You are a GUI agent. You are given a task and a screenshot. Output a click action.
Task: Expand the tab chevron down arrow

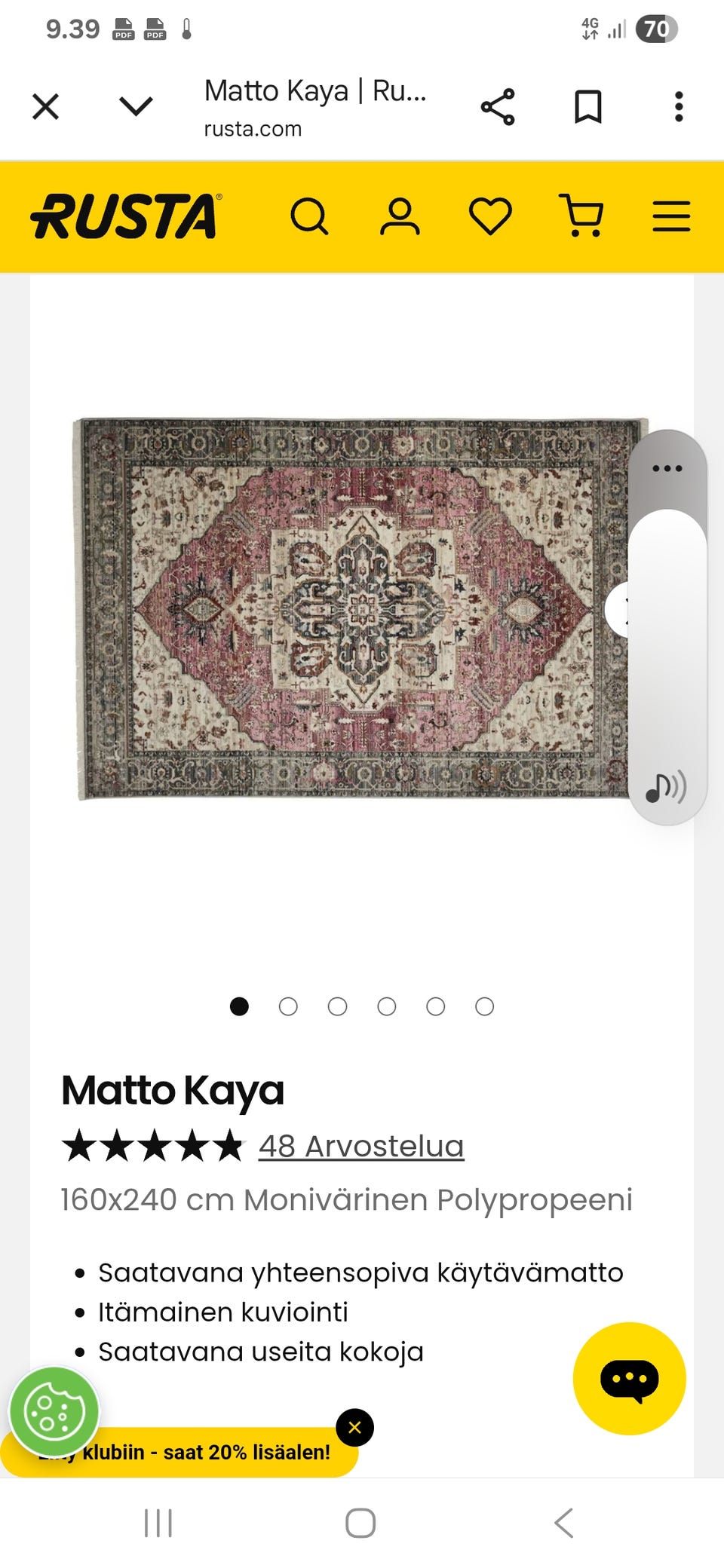(137, 106)
